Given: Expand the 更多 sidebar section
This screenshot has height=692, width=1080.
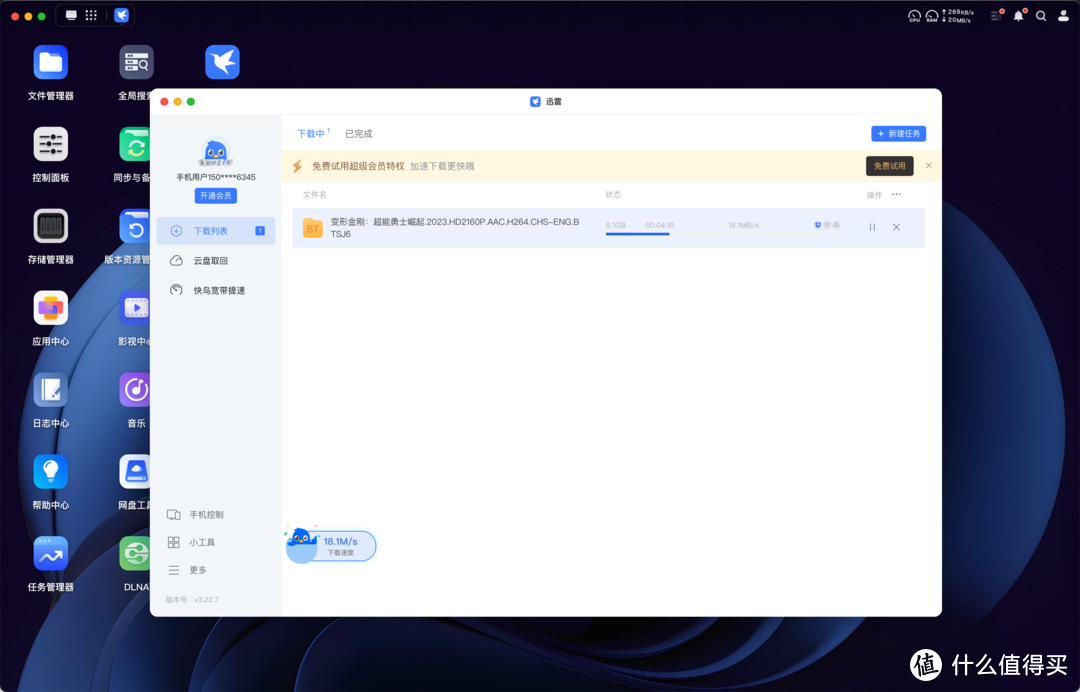Looking at the screenshot, I should click(195, 569).
